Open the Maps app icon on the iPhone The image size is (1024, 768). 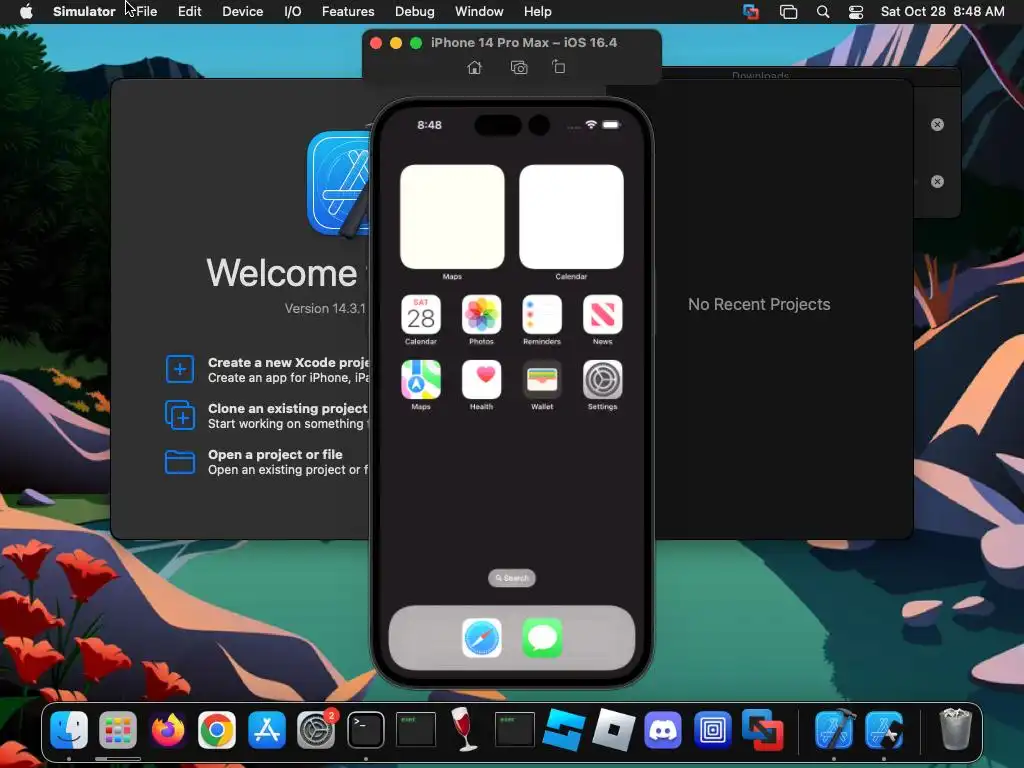pyautogui.click(x=421, y=379)
